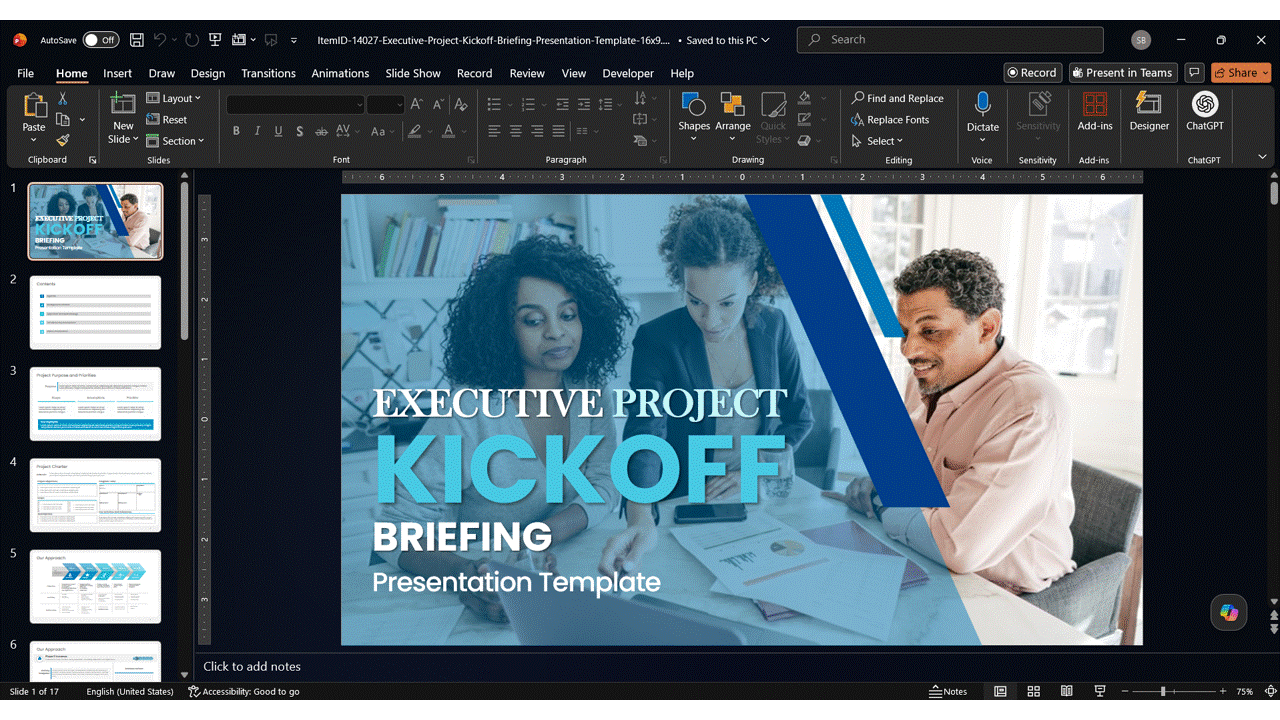Toggle Center text alignment
Image resolution: width=1280 pixels, height=720 pixels.
(516, 131)
